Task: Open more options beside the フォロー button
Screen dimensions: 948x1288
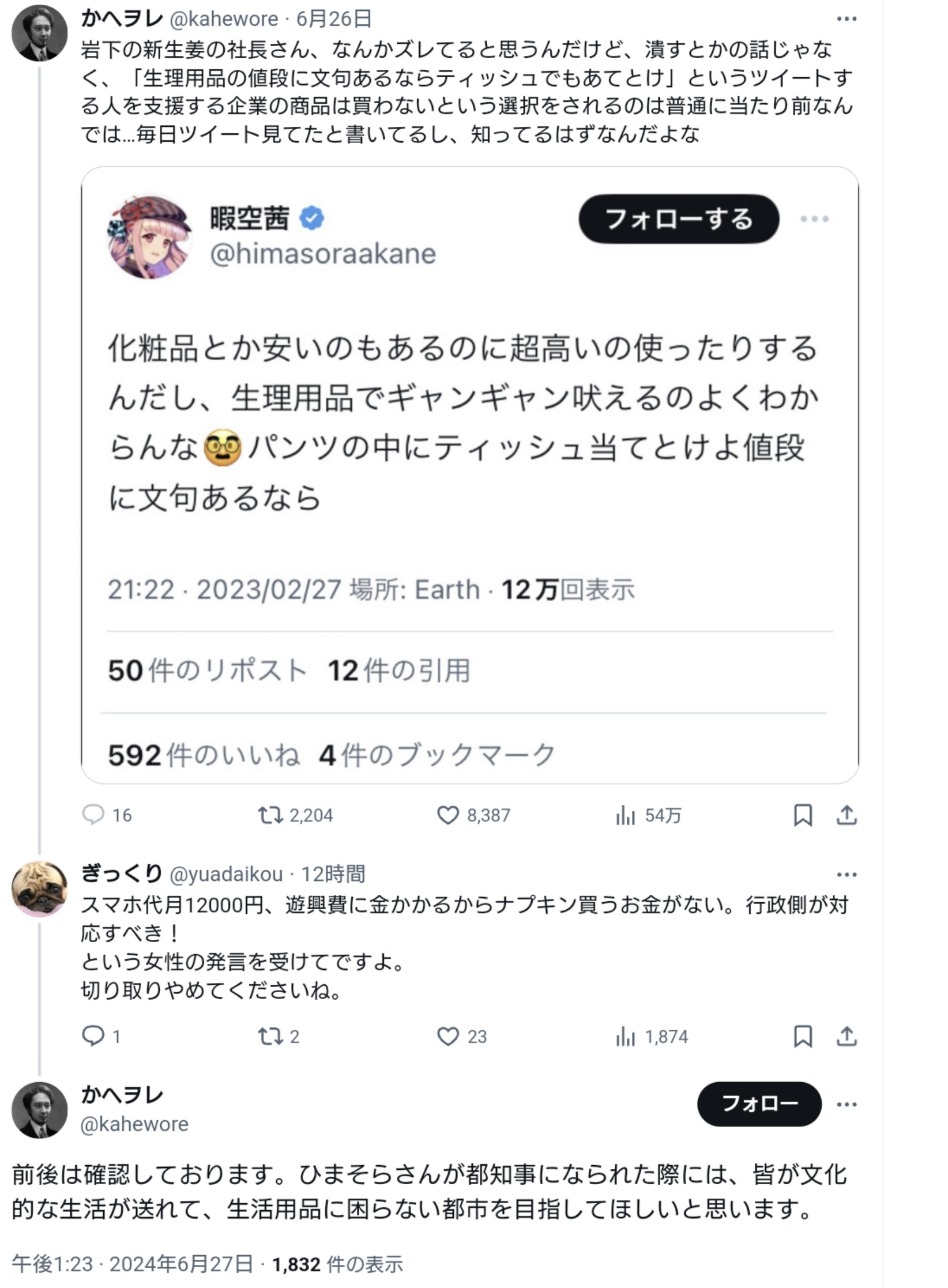Action: [846, 1104]
